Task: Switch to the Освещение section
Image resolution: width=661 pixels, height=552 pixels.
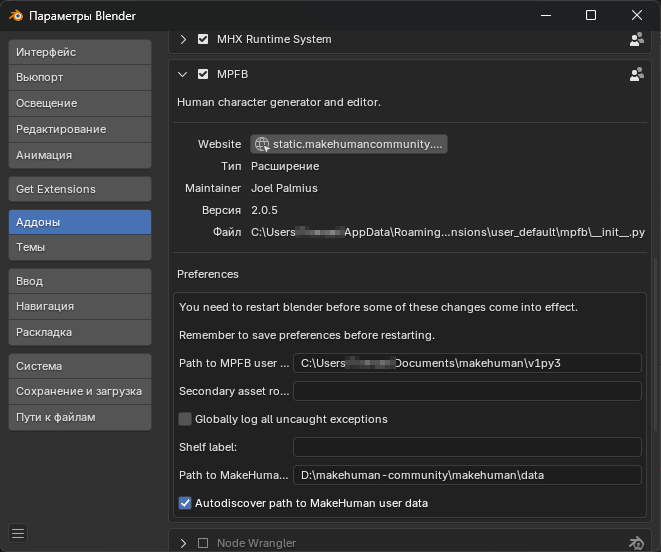Action: [80, 103]
